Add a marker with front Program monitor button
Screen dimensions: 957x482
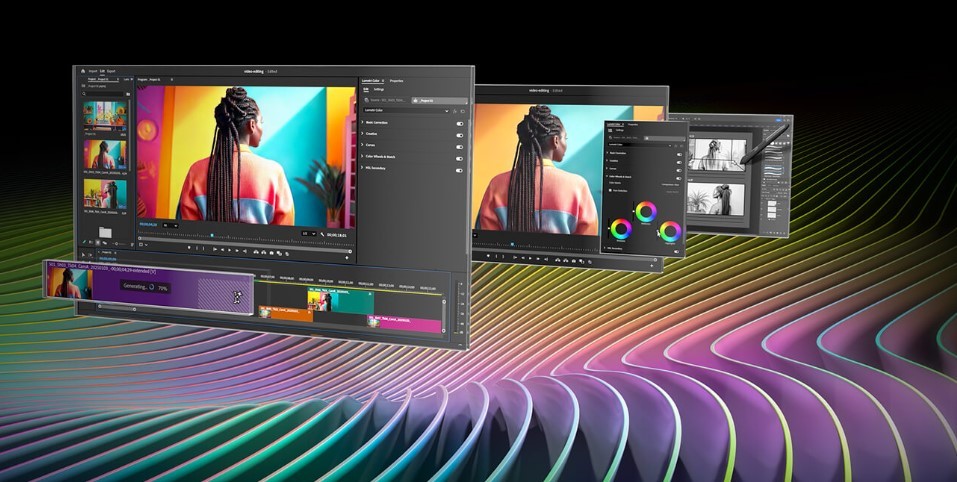189,247
